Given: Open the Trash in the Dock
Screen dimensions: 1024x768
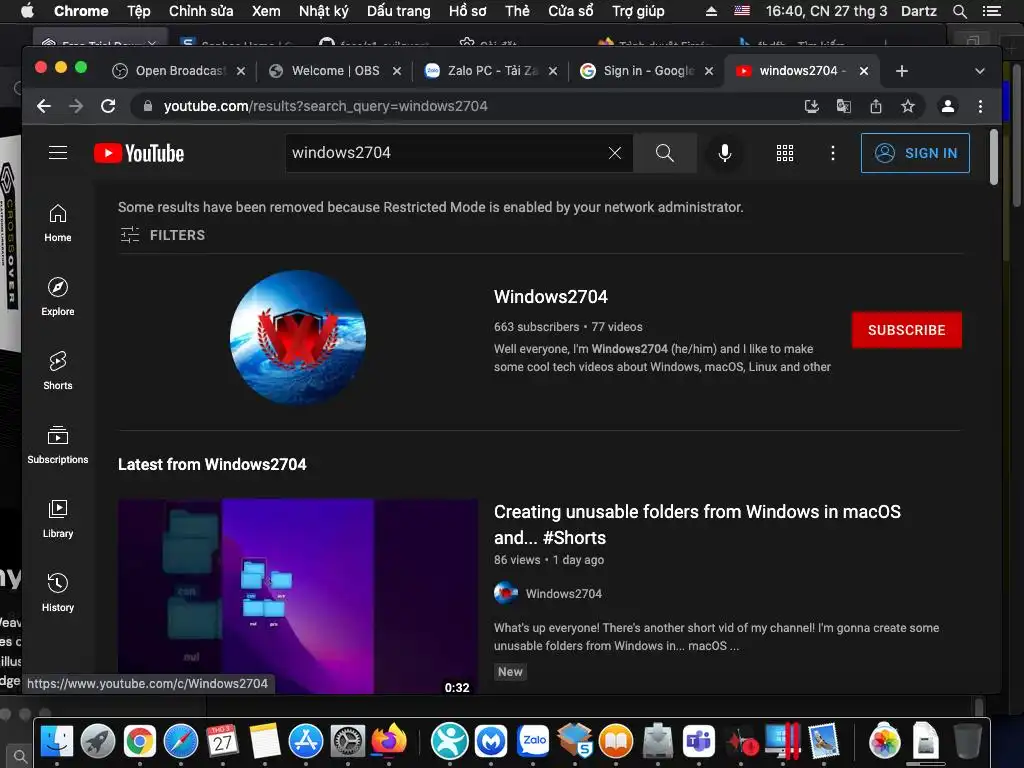Looking at the screenshot, I should tap(967, 741).
